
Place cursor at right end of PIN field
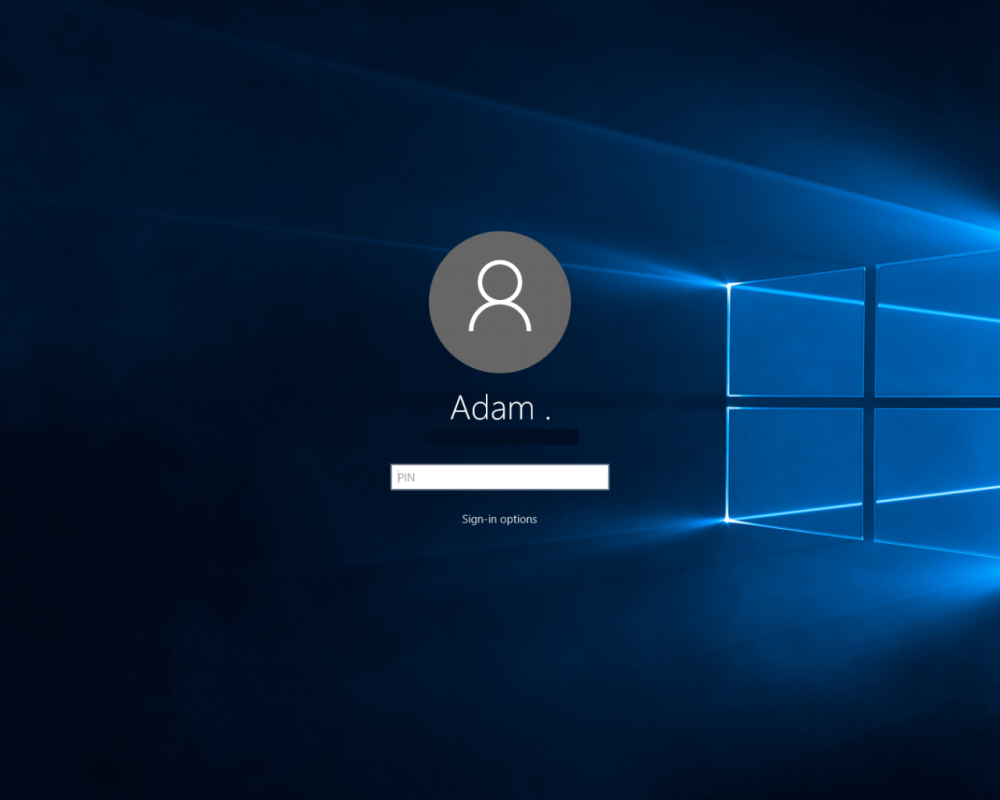pos(602,477)
